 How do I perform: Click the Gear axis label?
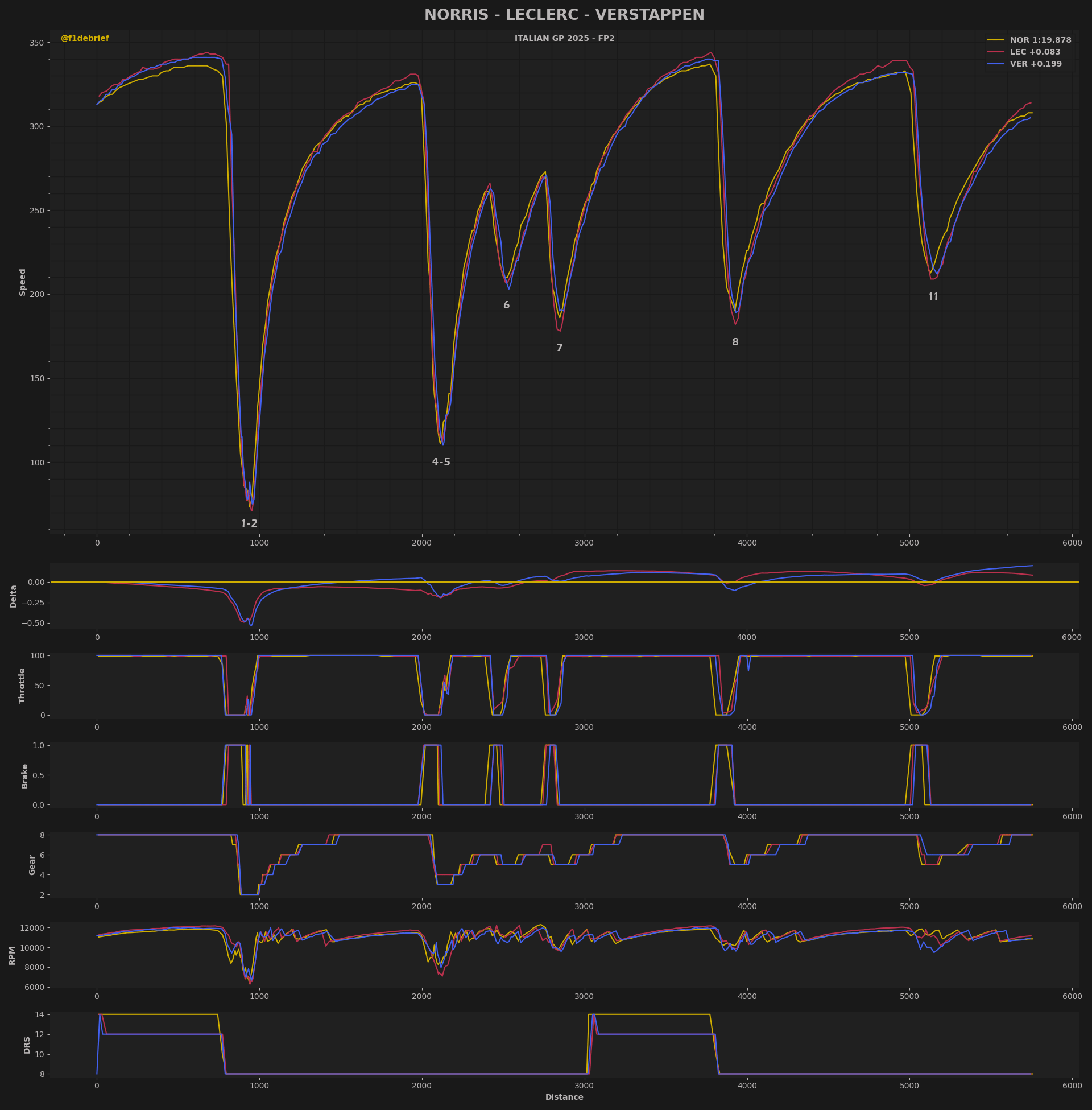click(x=32, y=865)
